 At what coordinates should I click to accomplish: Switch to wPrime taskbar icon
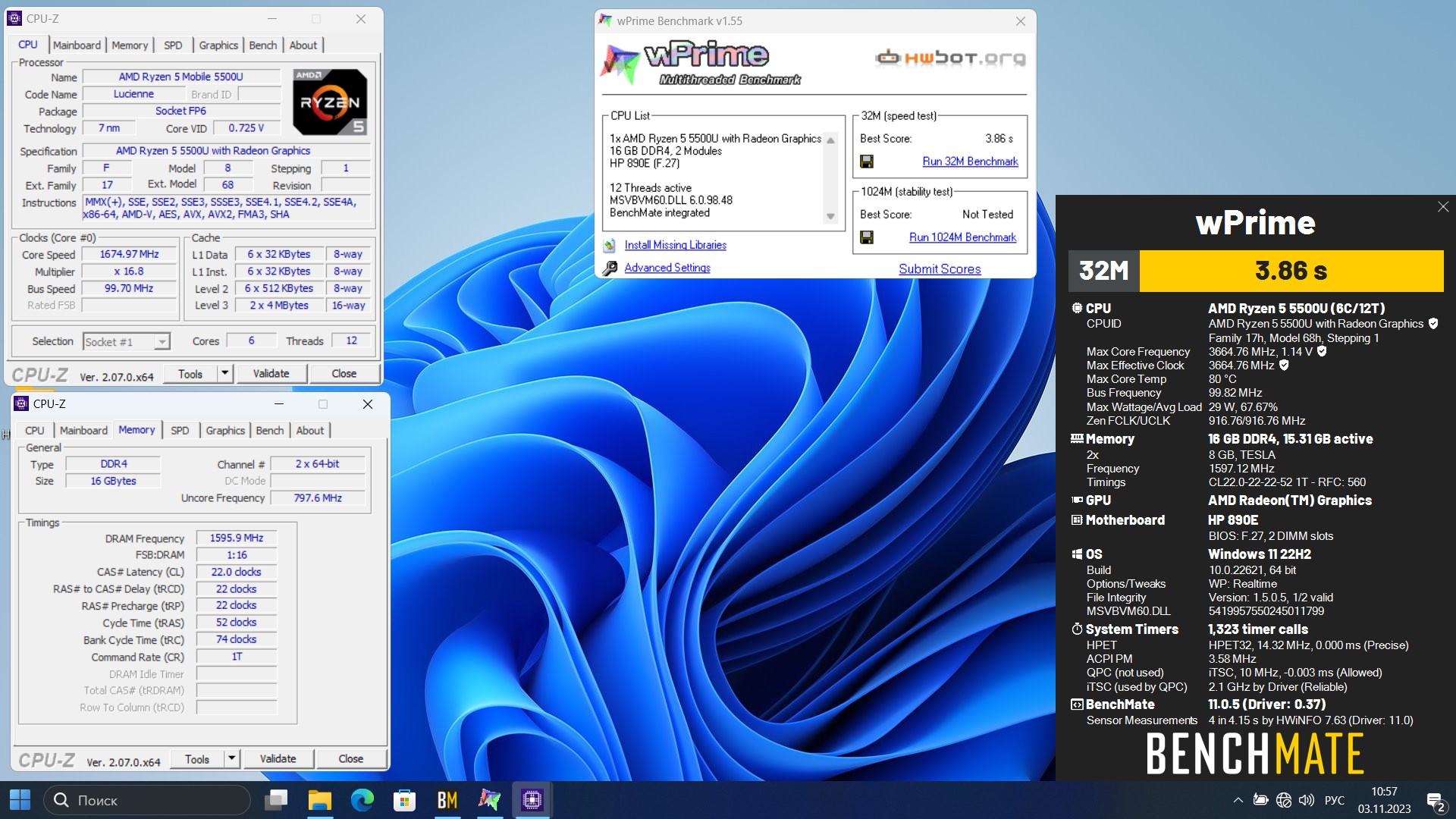click(x=489, y=800)
